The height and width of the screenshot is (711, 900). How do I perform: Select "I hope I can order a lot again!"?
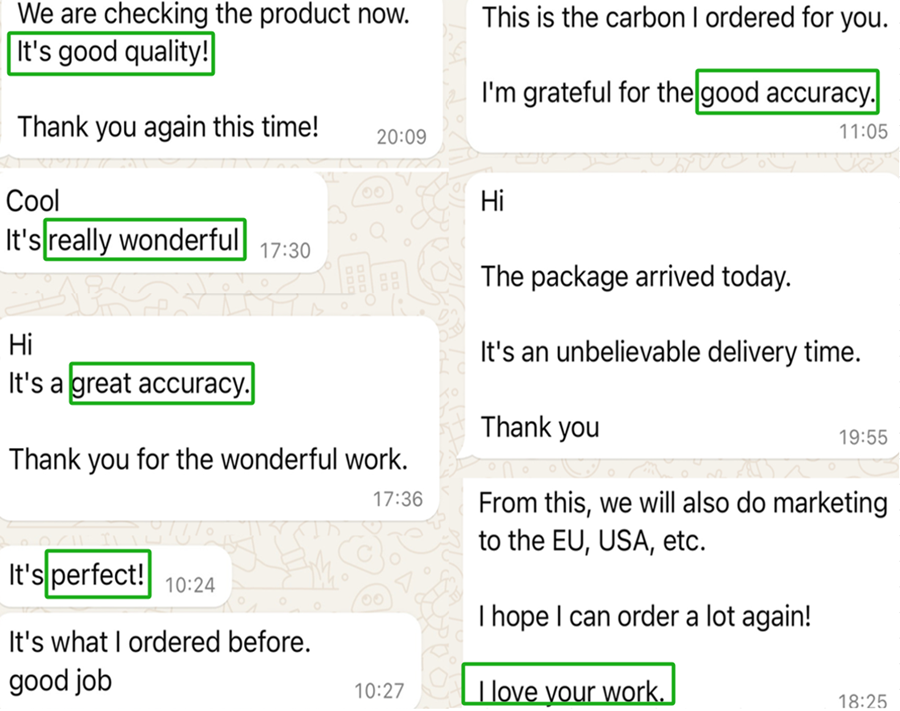coord(645,616)
